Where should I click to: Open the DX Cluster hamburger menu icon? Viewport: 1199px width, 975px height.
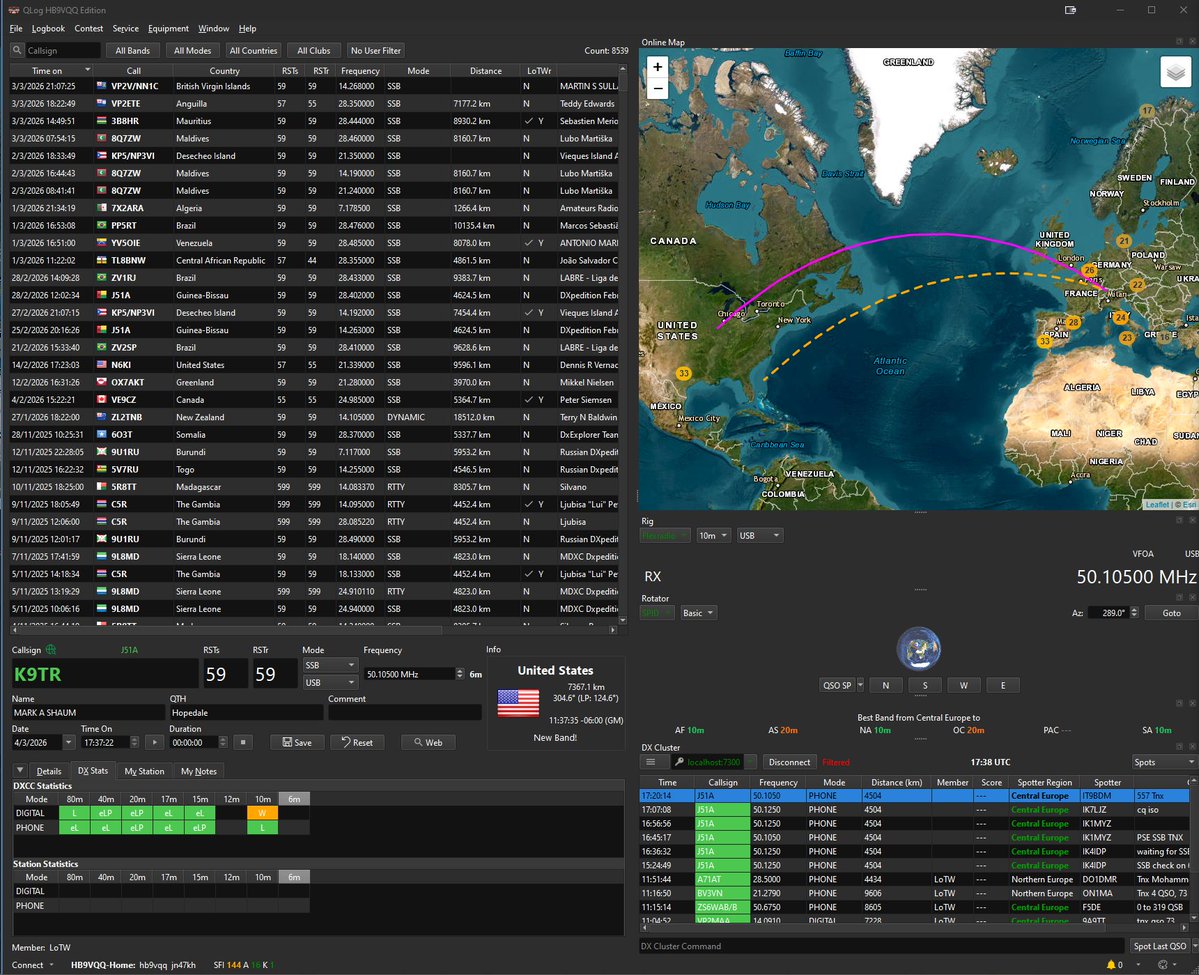click(x=651, y=762)
